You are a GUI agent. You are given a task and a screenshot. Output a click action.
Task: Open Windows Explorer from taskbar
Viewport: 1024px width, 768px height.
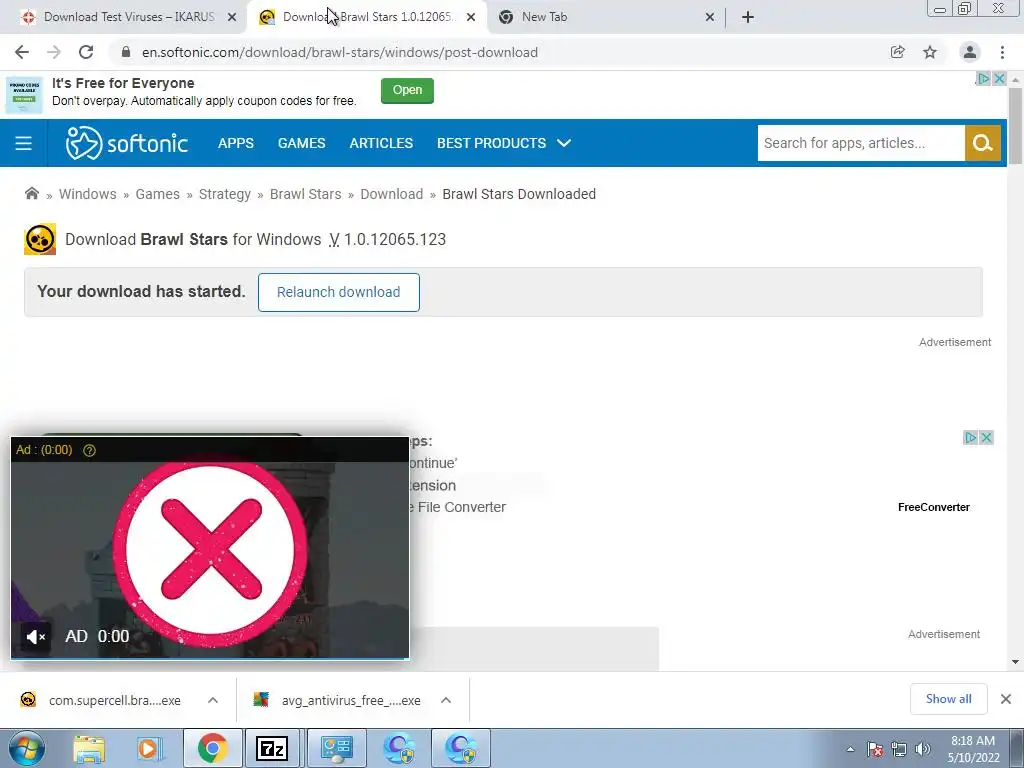pos(89,748)
